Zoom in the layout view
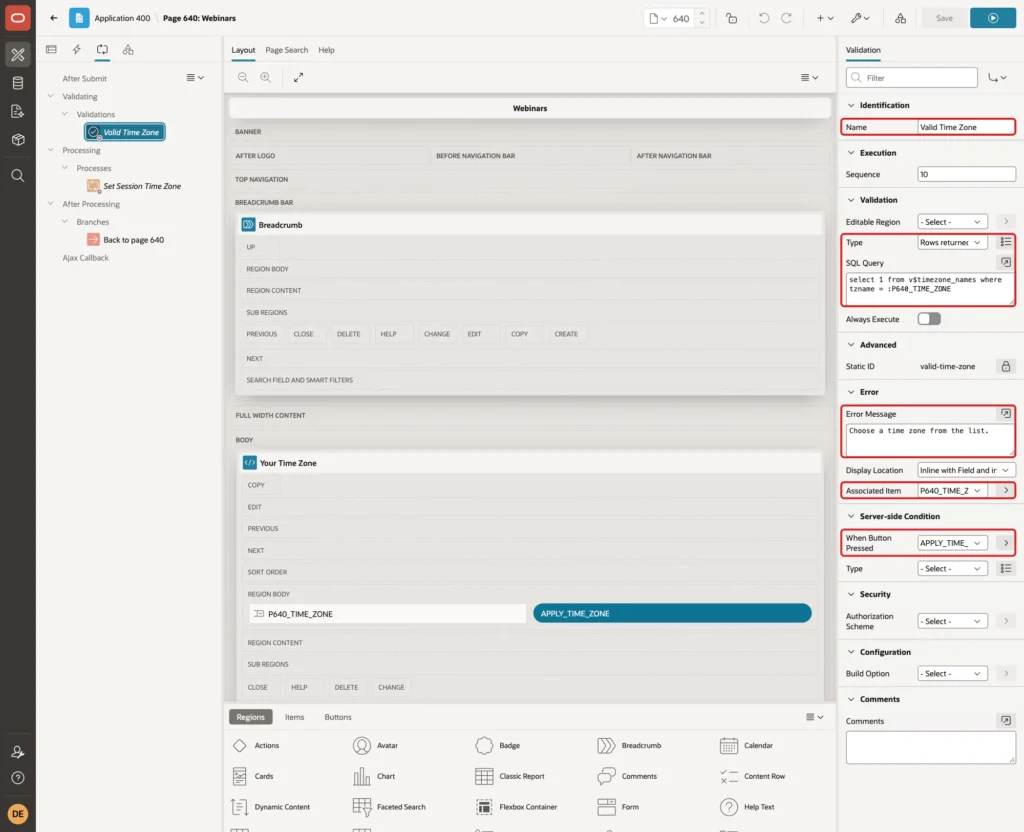This screenshot has width=1024, height=832. coord(266,77)
